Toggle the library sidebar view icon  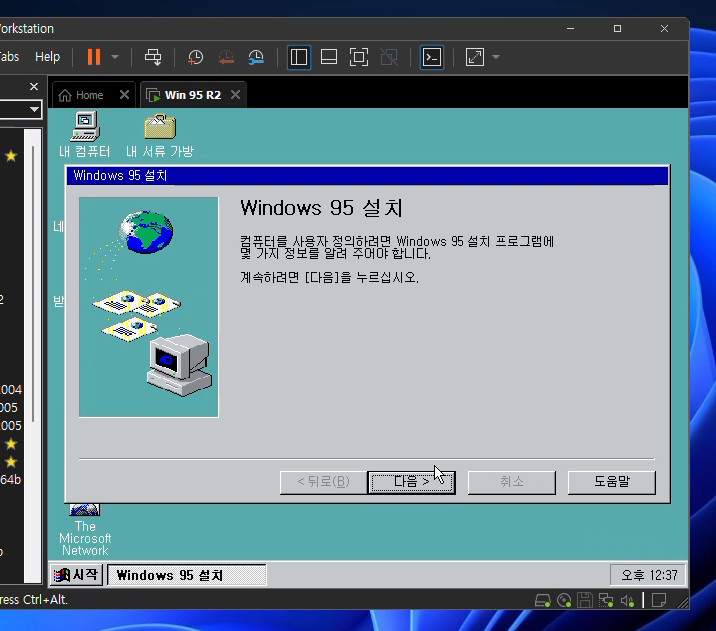[299, 57]
